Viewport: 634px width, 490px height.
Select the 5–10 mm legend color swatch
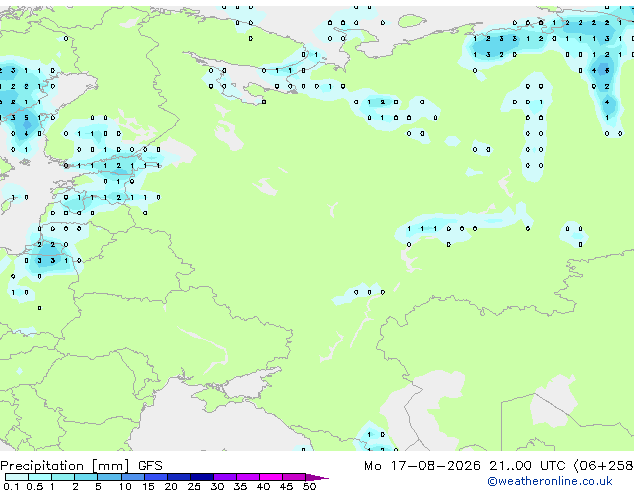pyautogui.click(x=109, y=477)
